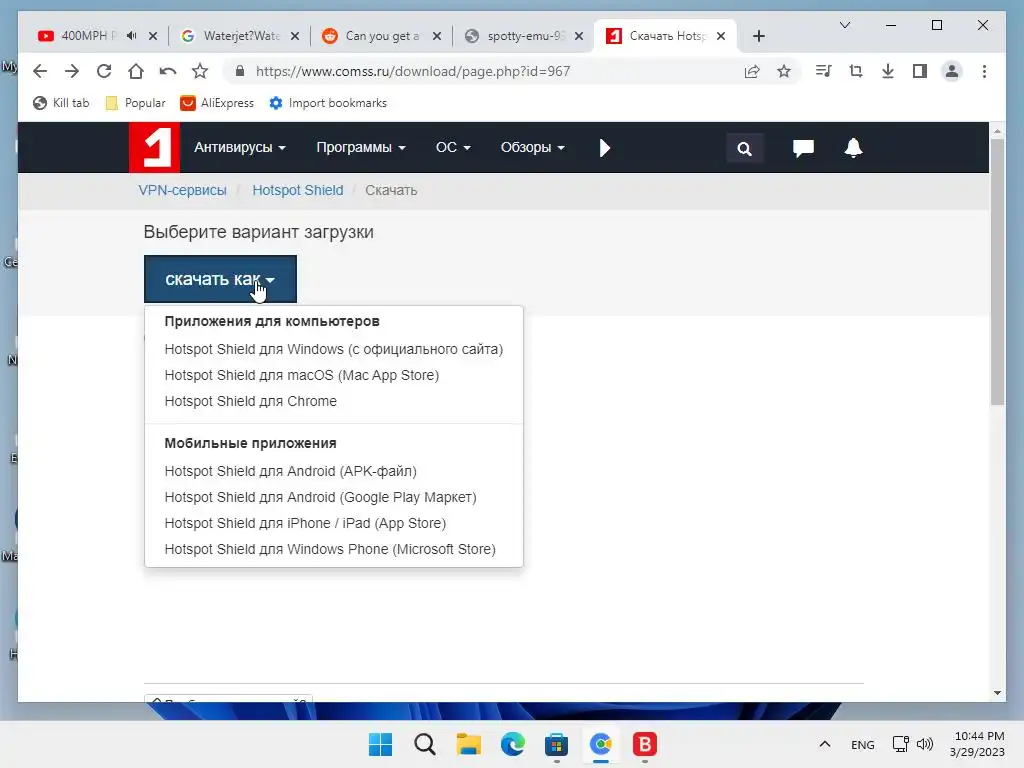
Task: Show hidden system tray icons
Action: 825,744
